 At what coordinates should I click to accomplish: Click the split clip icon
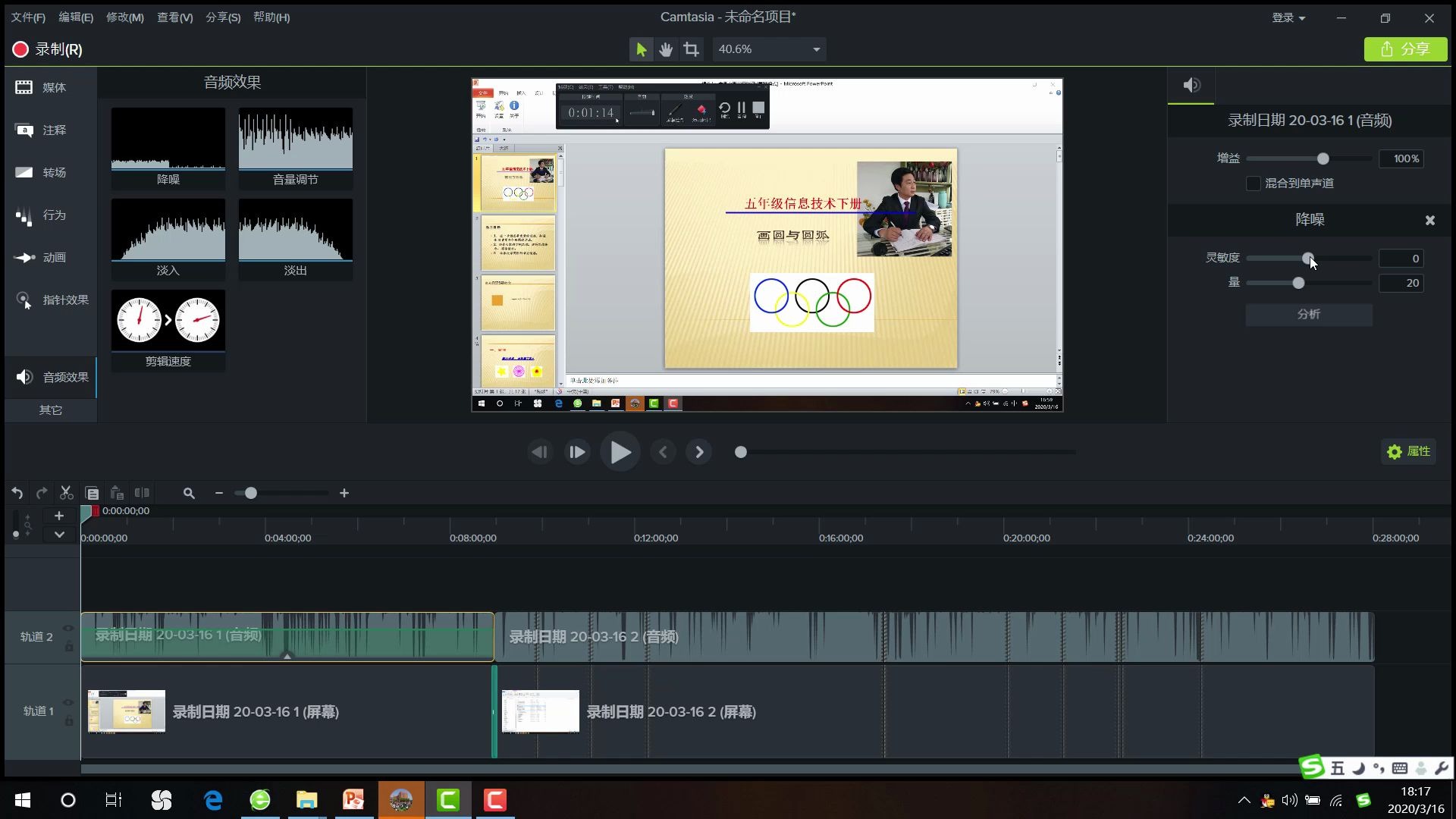[x=142, y=493]
